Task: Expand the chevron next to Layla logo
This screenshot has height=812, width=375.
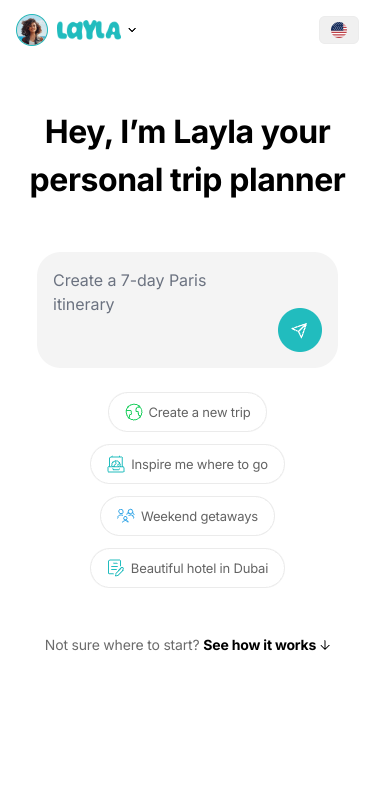Action: (132, 30)
